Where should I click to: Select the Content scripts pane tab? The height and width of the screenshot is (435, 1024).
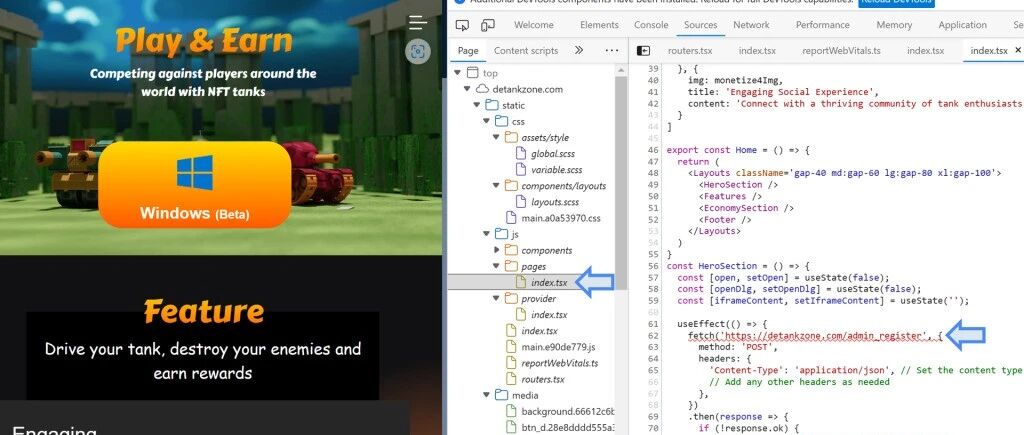(526, 50)
